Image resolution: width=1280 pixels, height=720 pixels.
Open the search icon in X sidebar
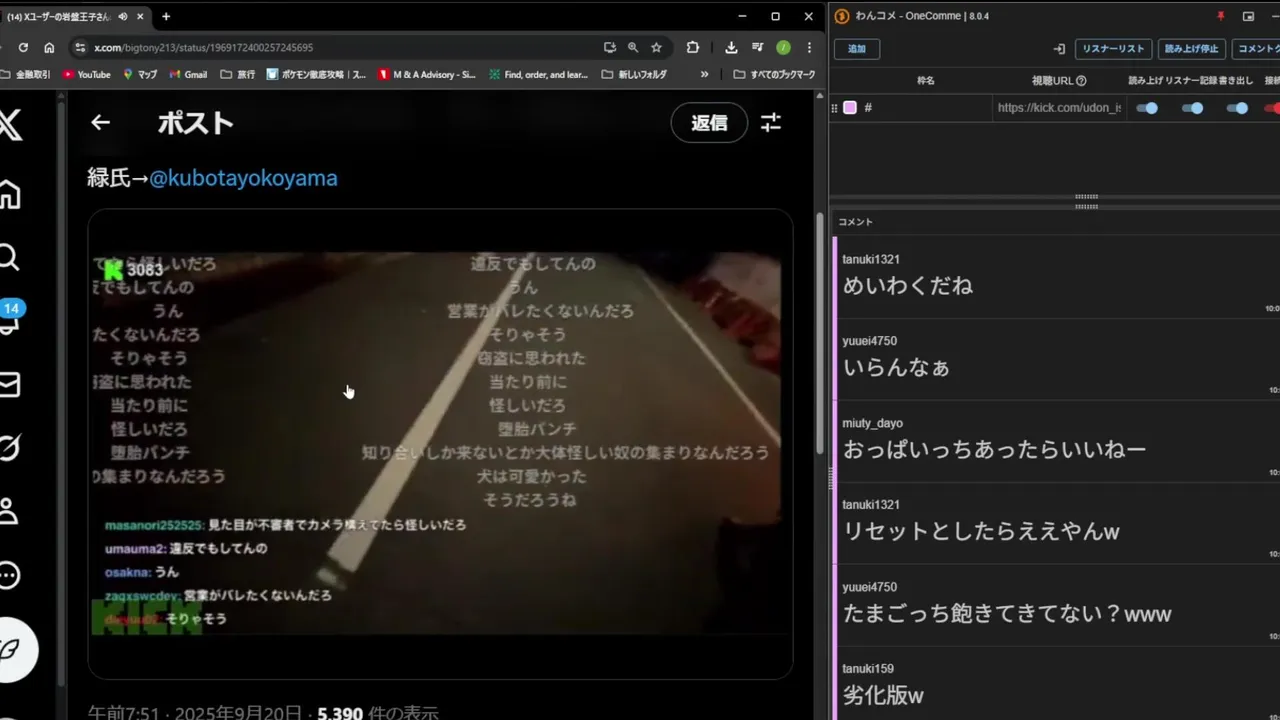click(x=9, y=258)
